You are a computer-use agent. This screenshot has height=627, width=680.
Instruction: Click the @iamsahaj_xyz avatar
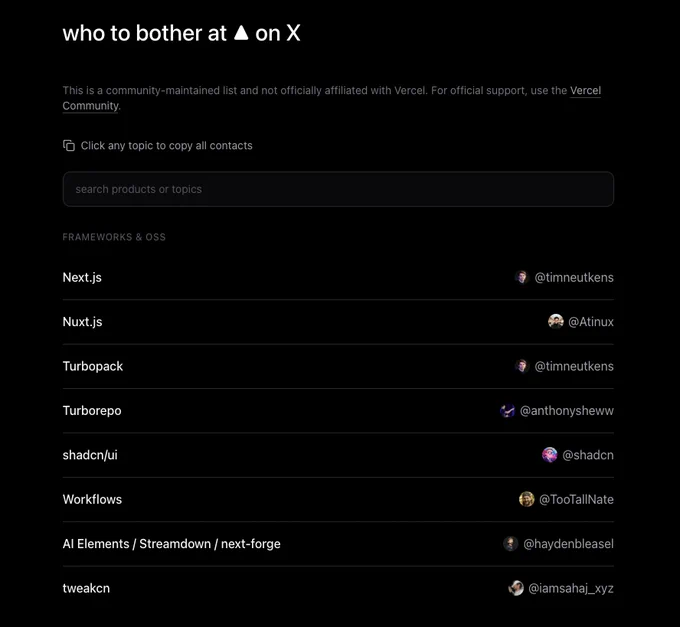tap(516, 588)
